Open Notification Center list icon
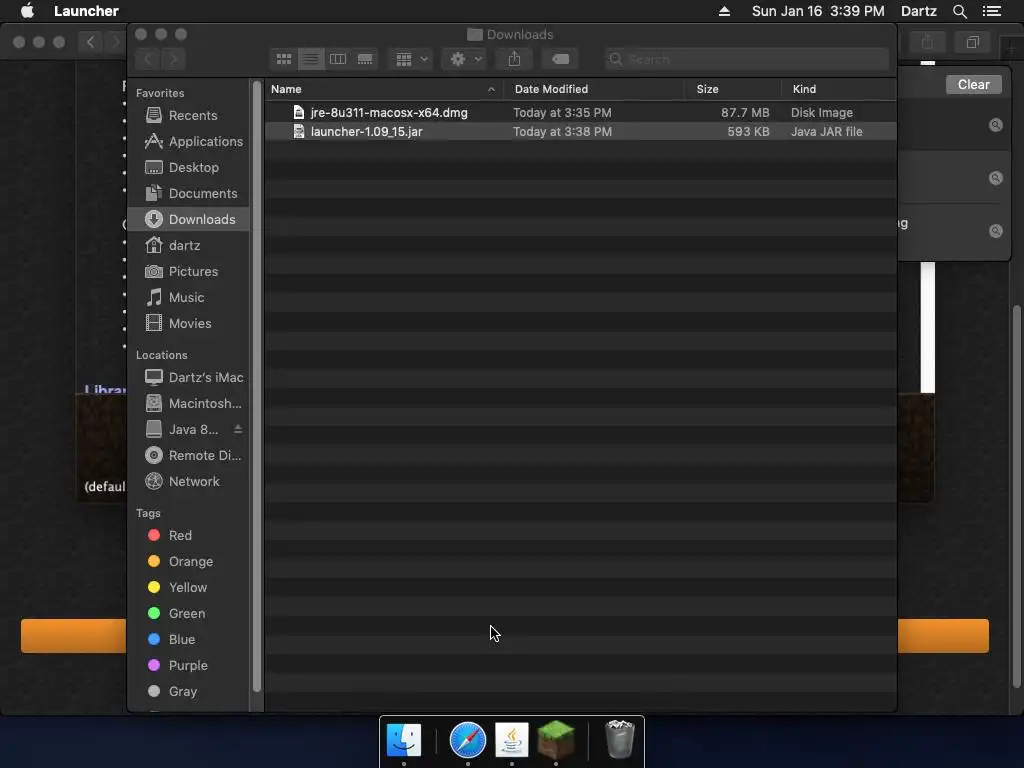Screen dimensions: 1024x768 [991, 11]
